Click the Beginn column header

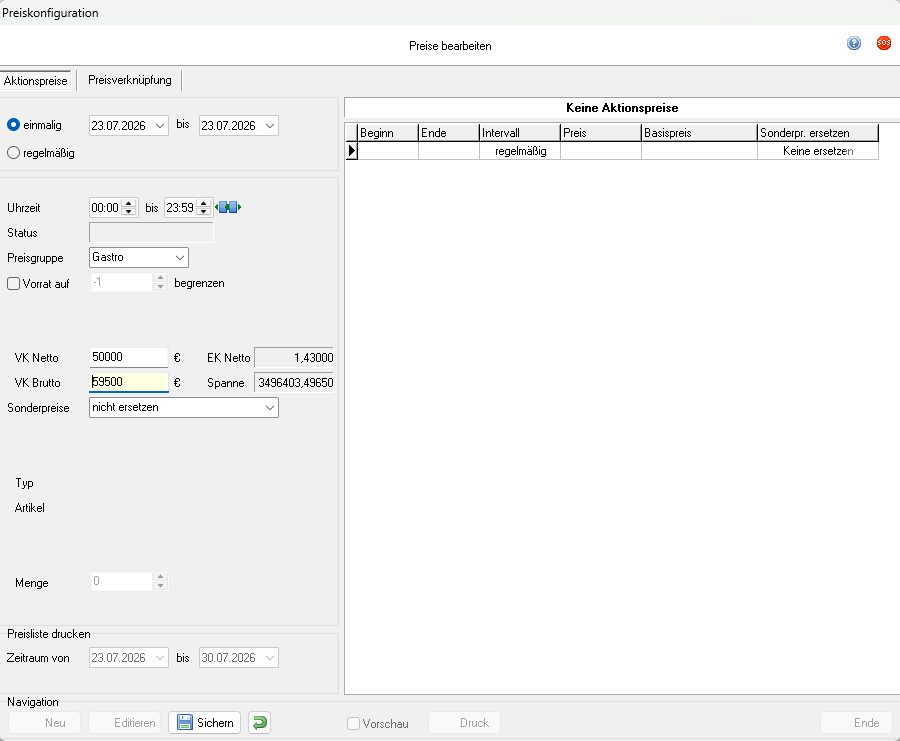[x=388, y=133]
